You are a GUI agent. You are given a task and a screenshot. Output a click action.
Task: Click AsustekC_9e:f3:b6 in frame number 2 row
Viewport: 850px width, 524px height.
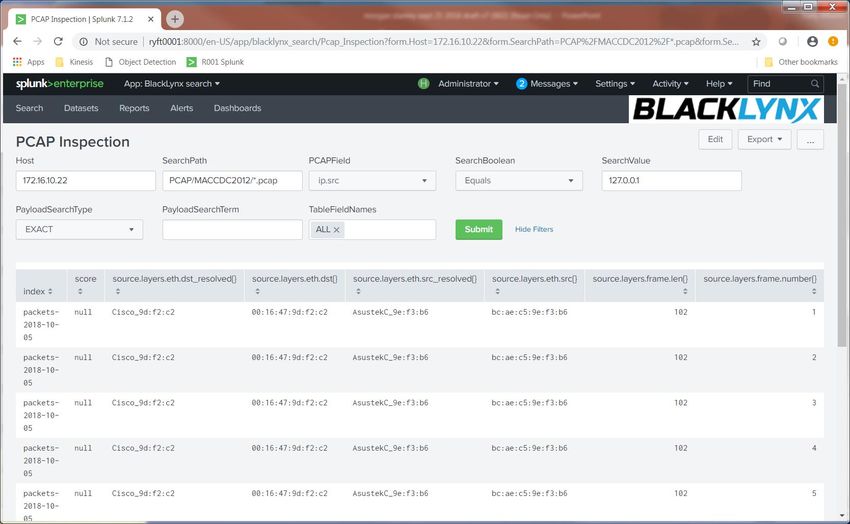coord(390,358)
